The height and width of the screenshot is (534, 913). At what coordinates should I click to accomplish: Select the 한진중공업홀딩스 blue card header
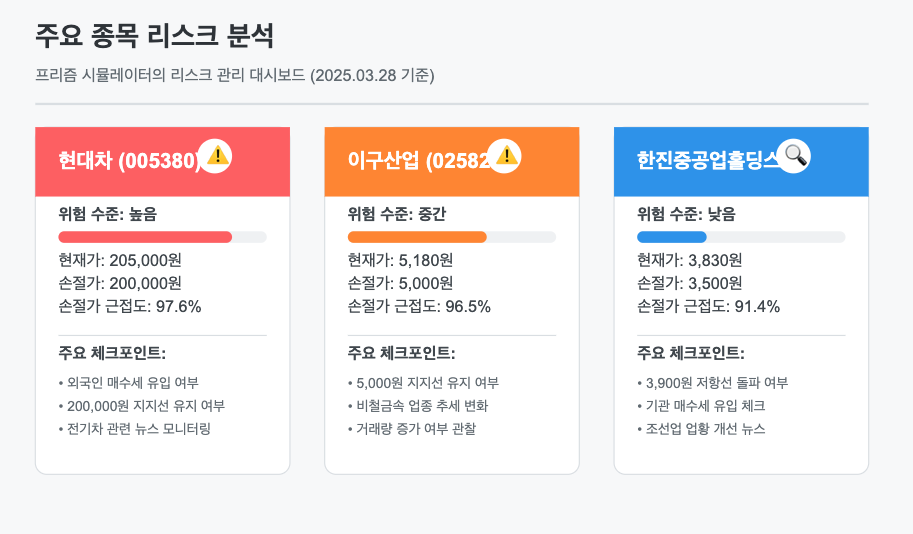pyautogui.click(x=741, y=162)
